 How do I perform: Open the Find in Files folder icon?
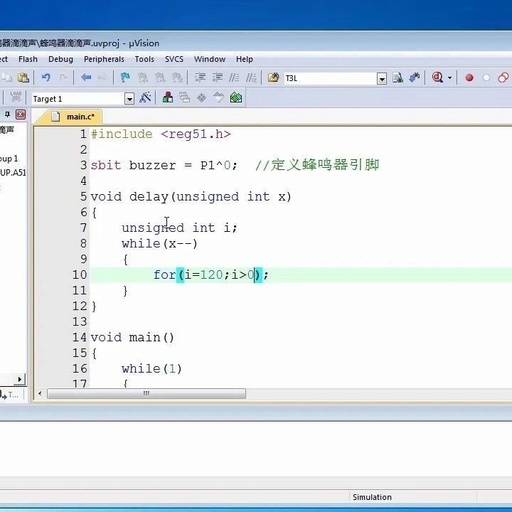click(x=273, y=78)
